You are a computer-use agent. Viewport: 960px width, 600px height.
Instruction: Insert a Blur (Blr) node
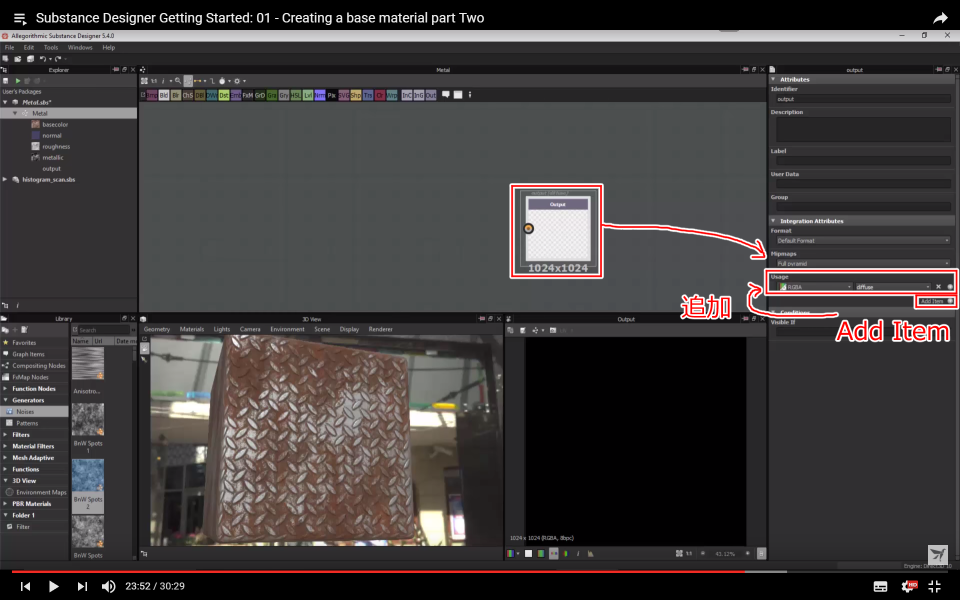pyautogui.click(x=176, y=95)
